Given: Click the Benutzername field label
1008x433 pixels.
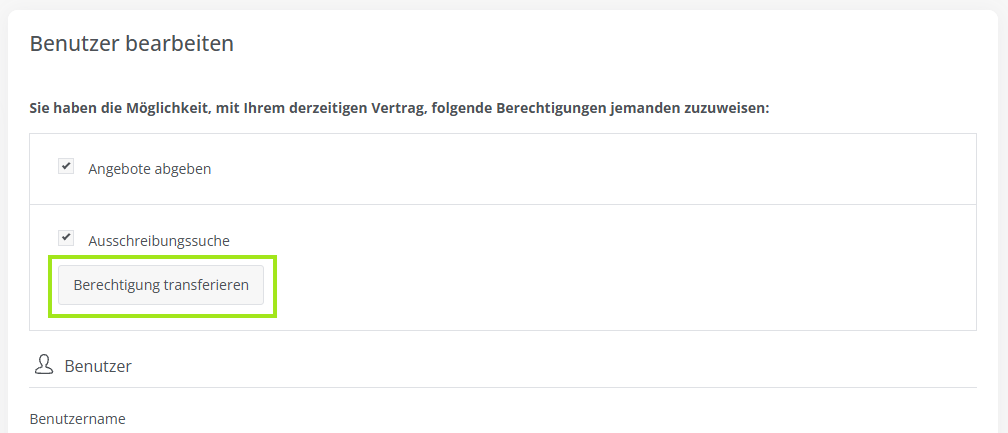Looking at the screenshot, I should click(x=78, y=419).
